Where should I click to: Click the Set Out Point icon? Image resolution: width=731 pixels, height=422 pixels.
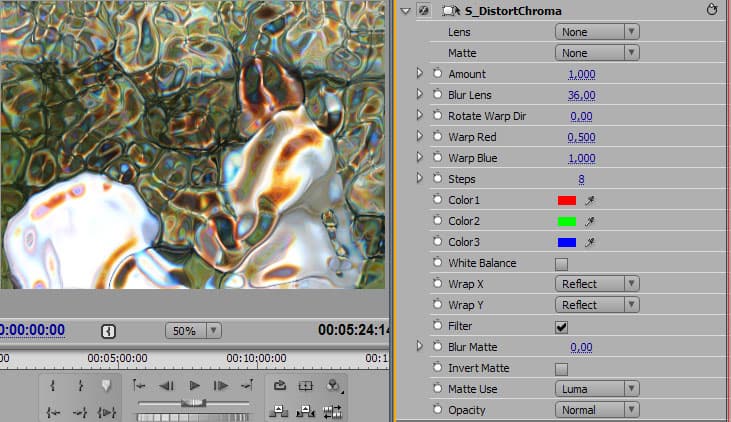tap(79, 386)
